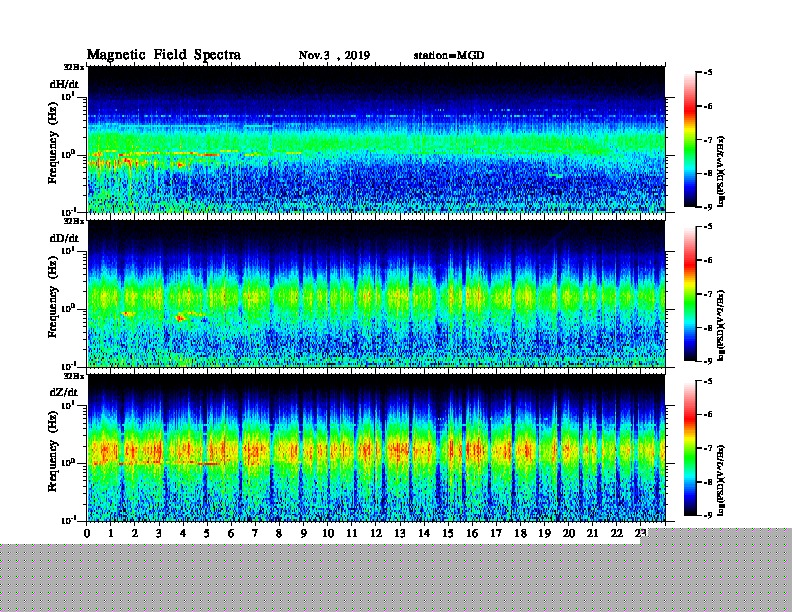This screenshot has height=612, width=792.
Task: Click hour tick label 19 on time axis
Action: pos(544,533)
